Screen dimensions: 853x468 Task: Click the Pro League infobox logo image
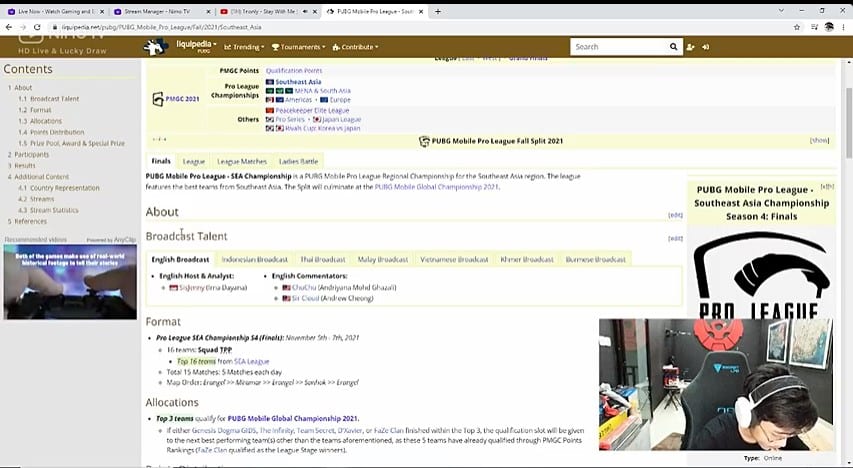pos(762,275)
